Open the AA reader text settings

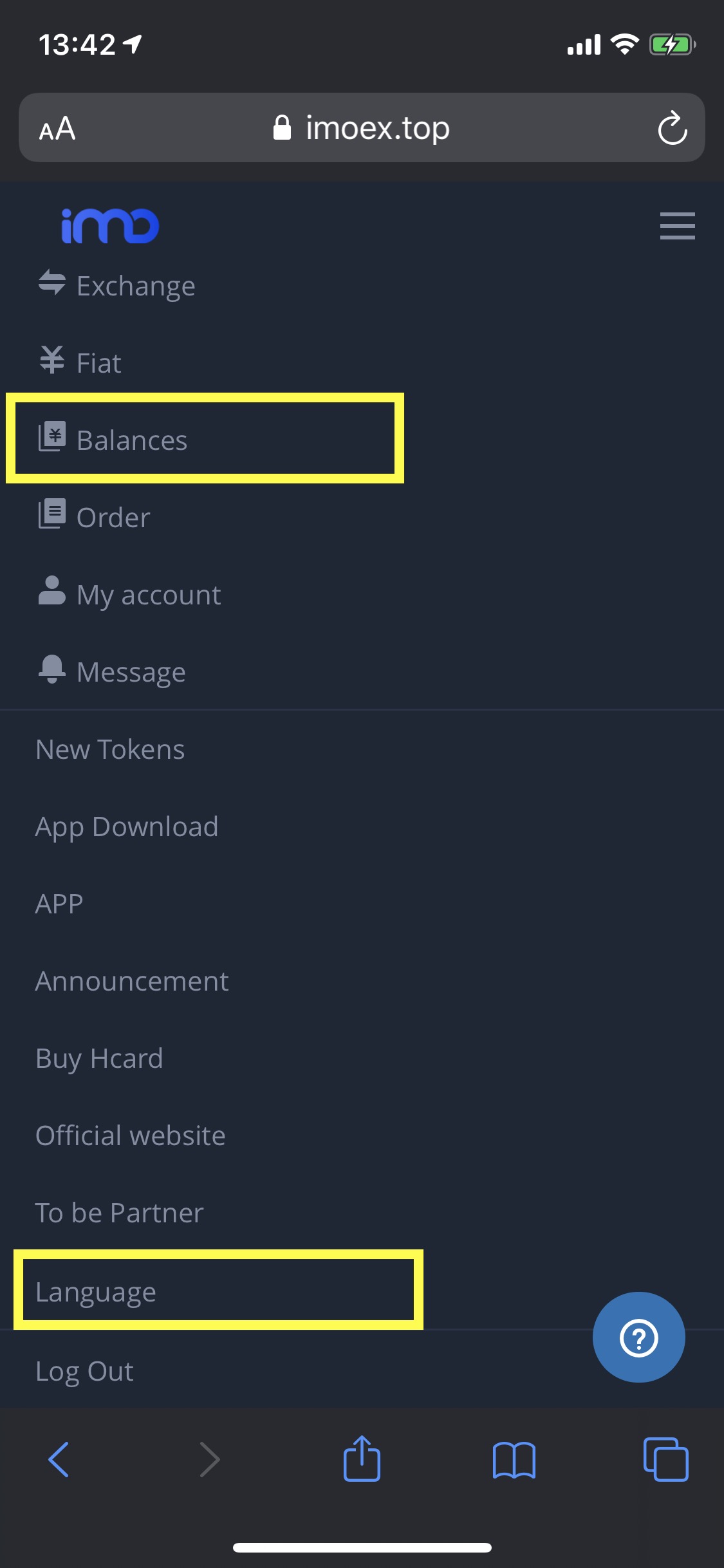click(x=57, y=129)
